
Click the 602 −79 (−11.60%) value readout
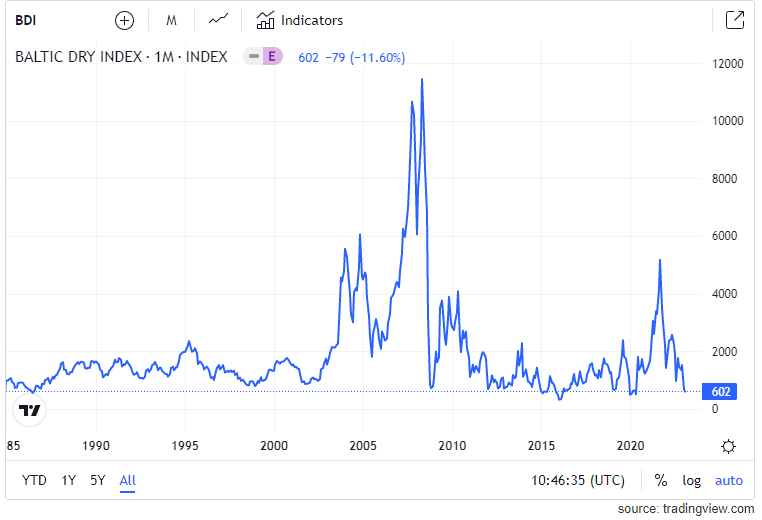[x=351, y=57]
